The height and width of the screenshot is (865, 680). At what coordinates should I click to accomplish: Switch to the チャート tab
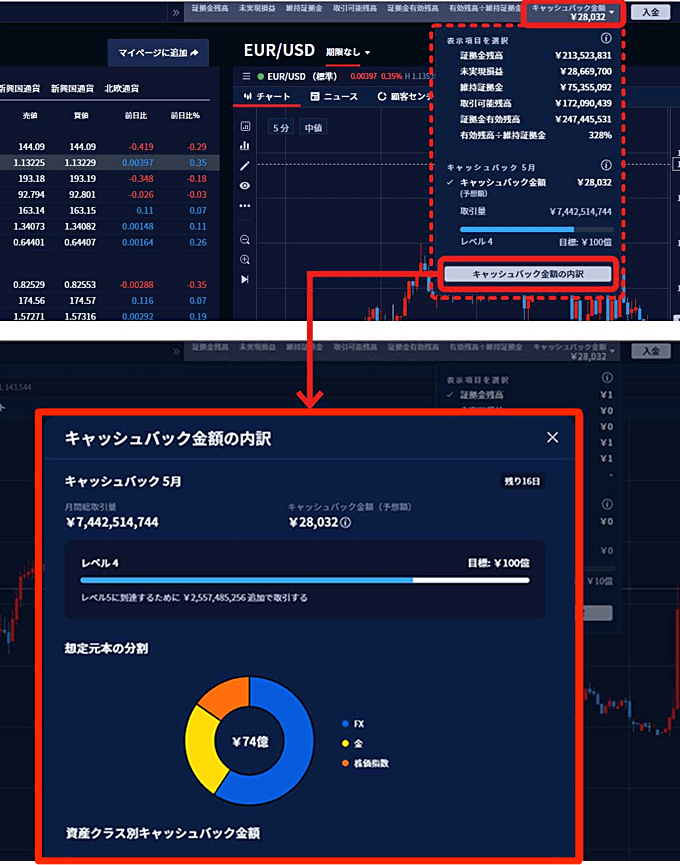[x=267, y=97]
